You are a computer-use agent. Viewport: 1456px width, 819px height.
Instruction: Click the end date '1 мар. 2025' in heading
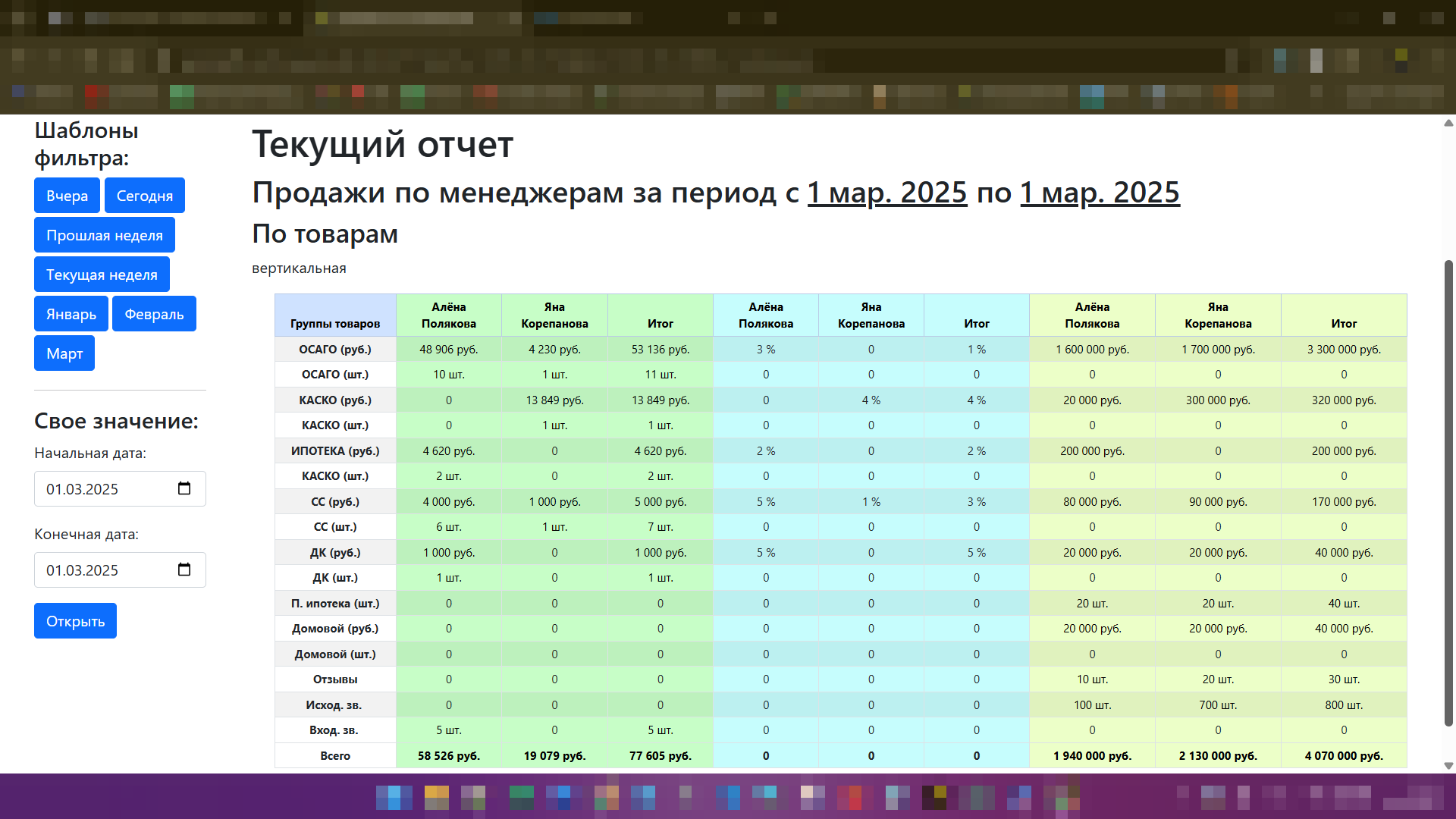coord(1100,193)
